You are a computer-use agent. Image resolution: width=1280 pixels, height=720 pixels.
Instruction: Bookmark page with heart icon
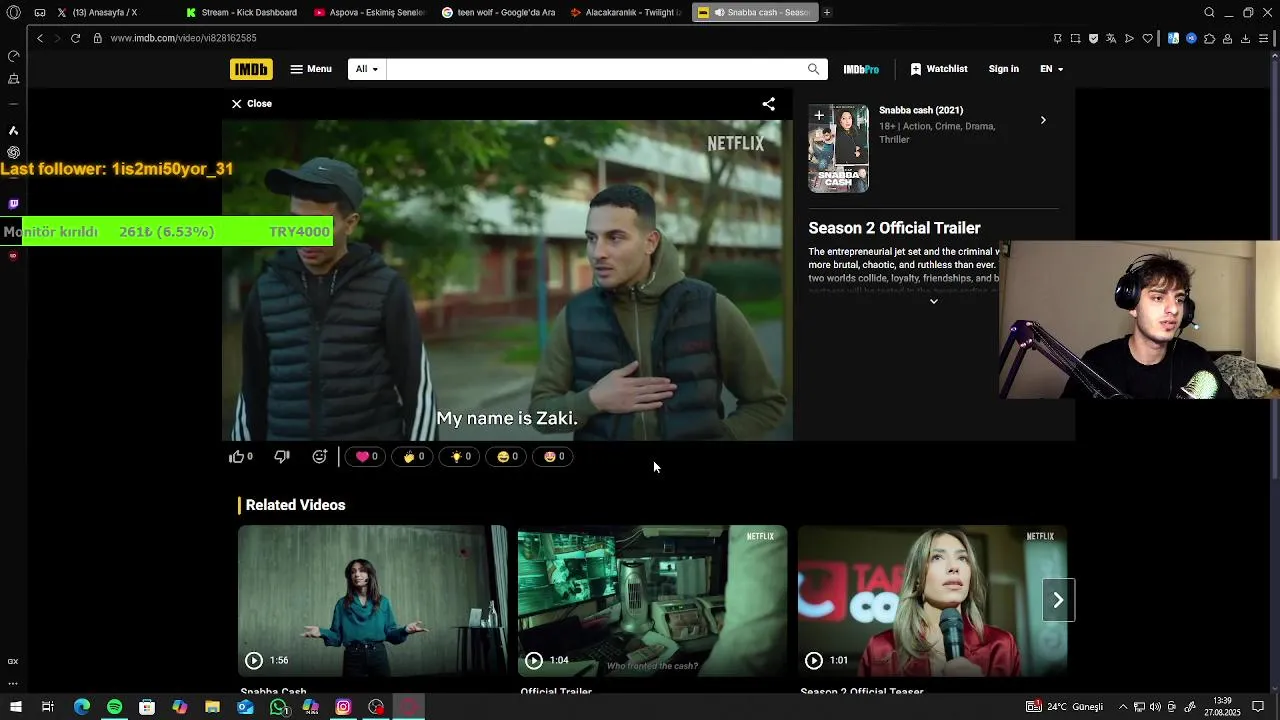click(1147, 38)
